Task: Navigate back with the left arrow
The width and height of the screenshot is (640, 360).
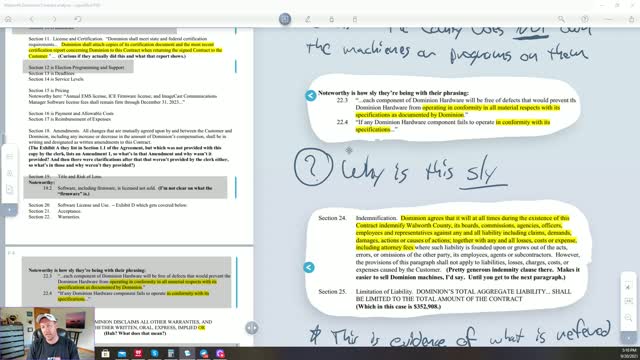Action: coord(32,19)
